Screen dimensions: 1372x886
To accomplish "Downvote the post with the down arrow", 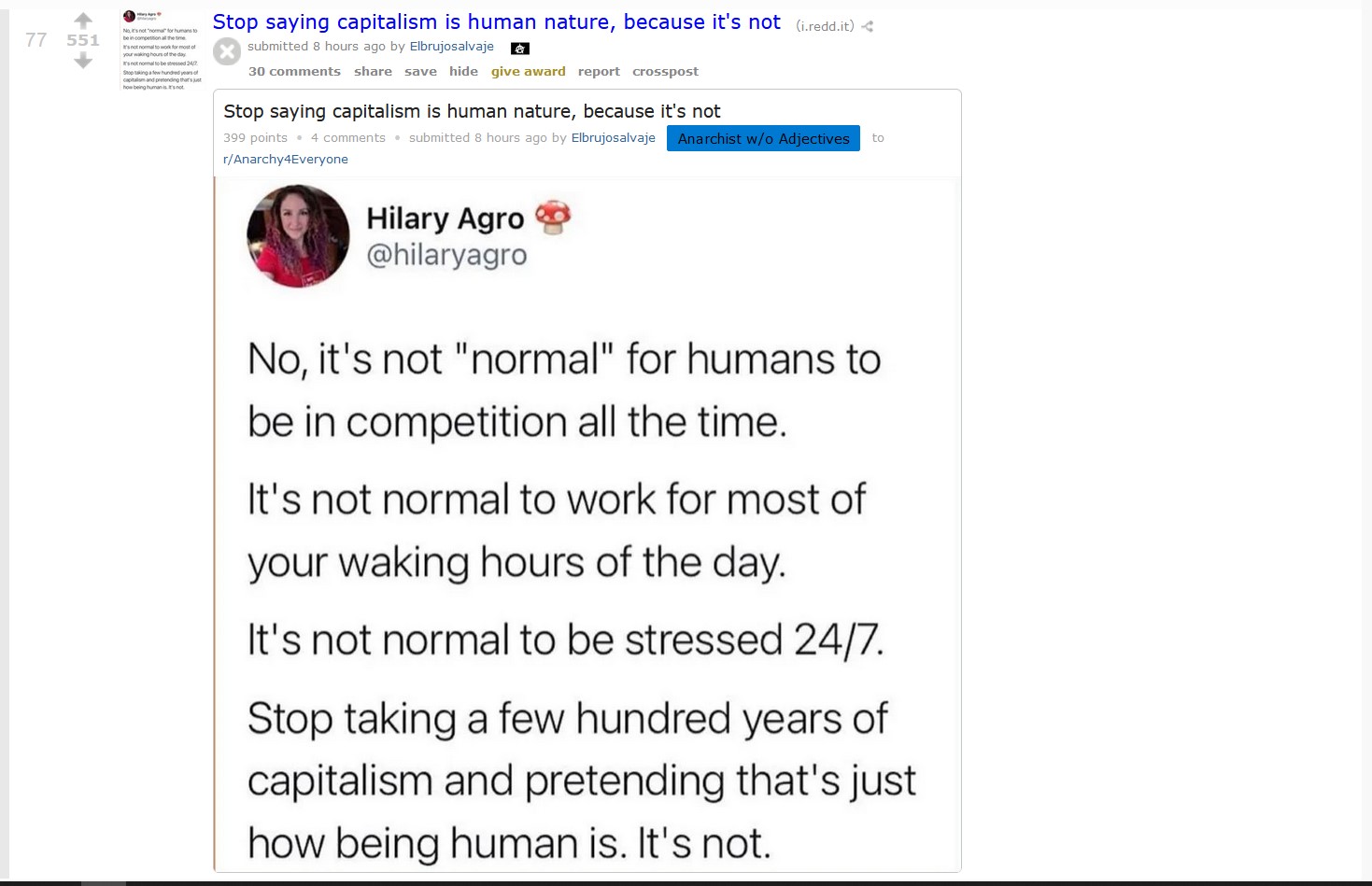I will click(x=83, y=61).
